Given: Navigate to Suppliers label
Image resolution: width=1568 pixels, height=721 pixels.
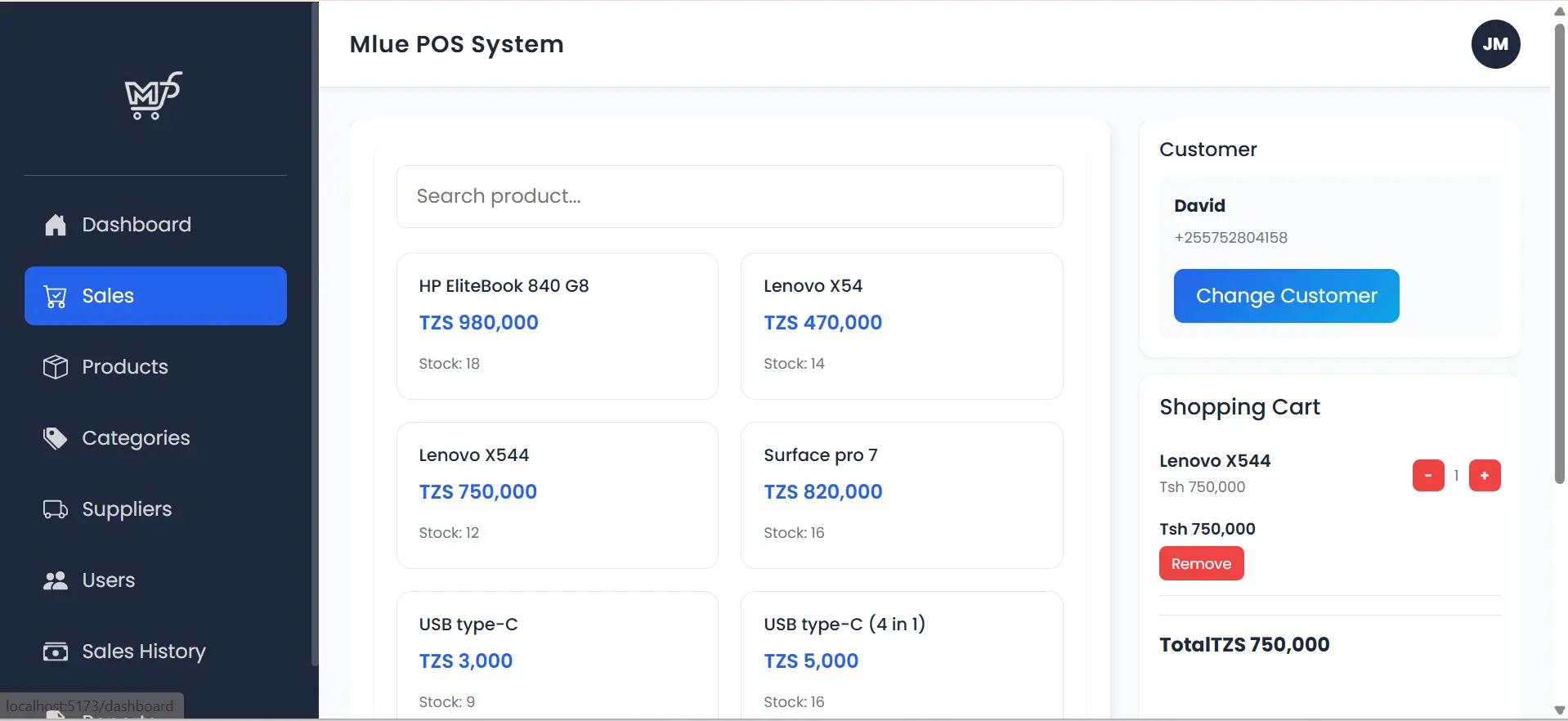Looking at the screenshot, I should 127,509.
